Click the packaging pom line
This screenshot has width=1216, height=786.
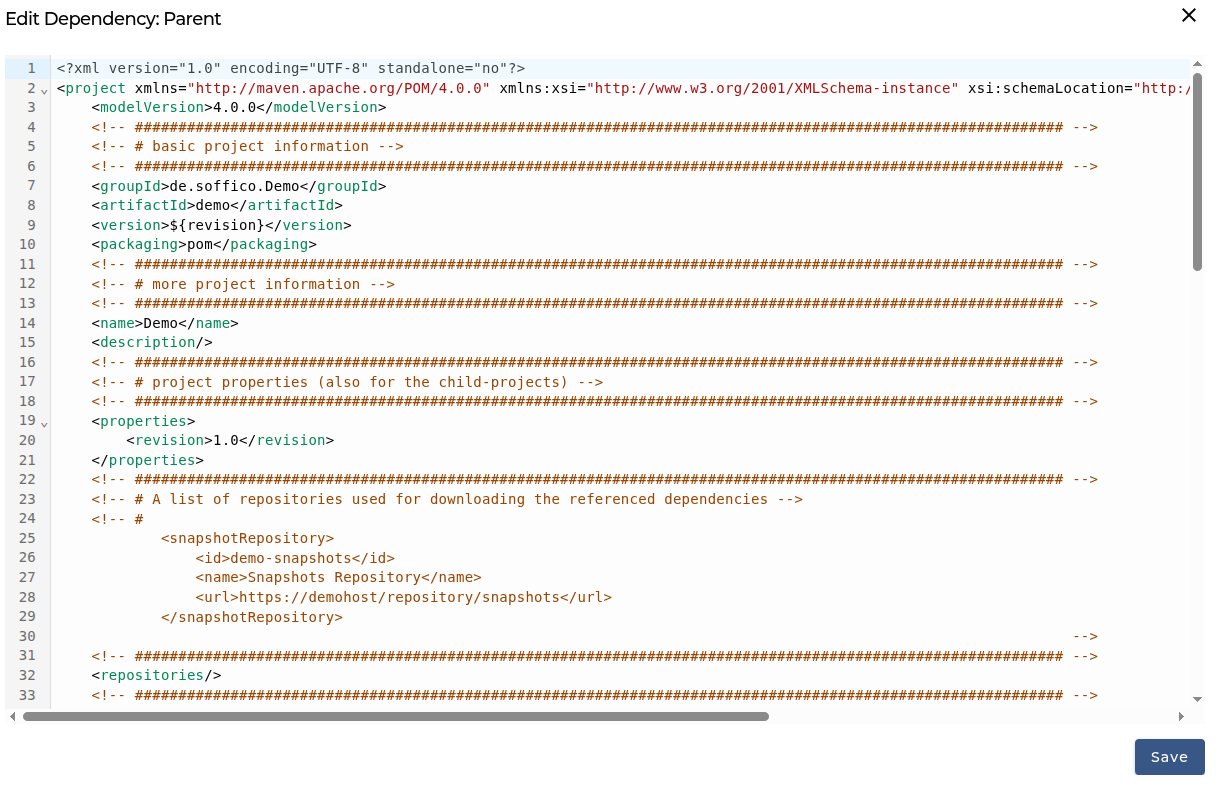[204, 244]
